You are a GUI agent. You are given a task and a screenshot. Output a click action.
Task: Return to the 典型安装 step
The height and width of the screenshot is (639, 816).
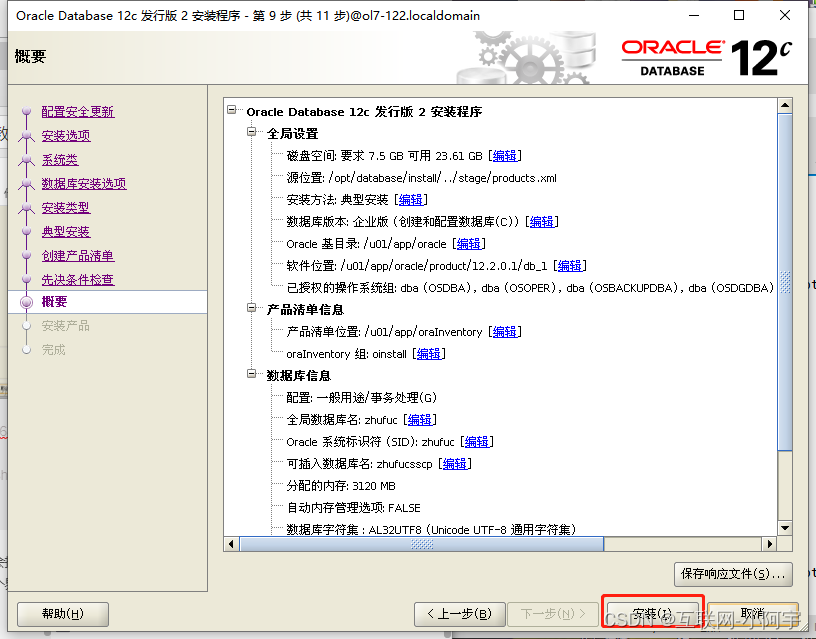pyautogui.click(x=66, y=231)
